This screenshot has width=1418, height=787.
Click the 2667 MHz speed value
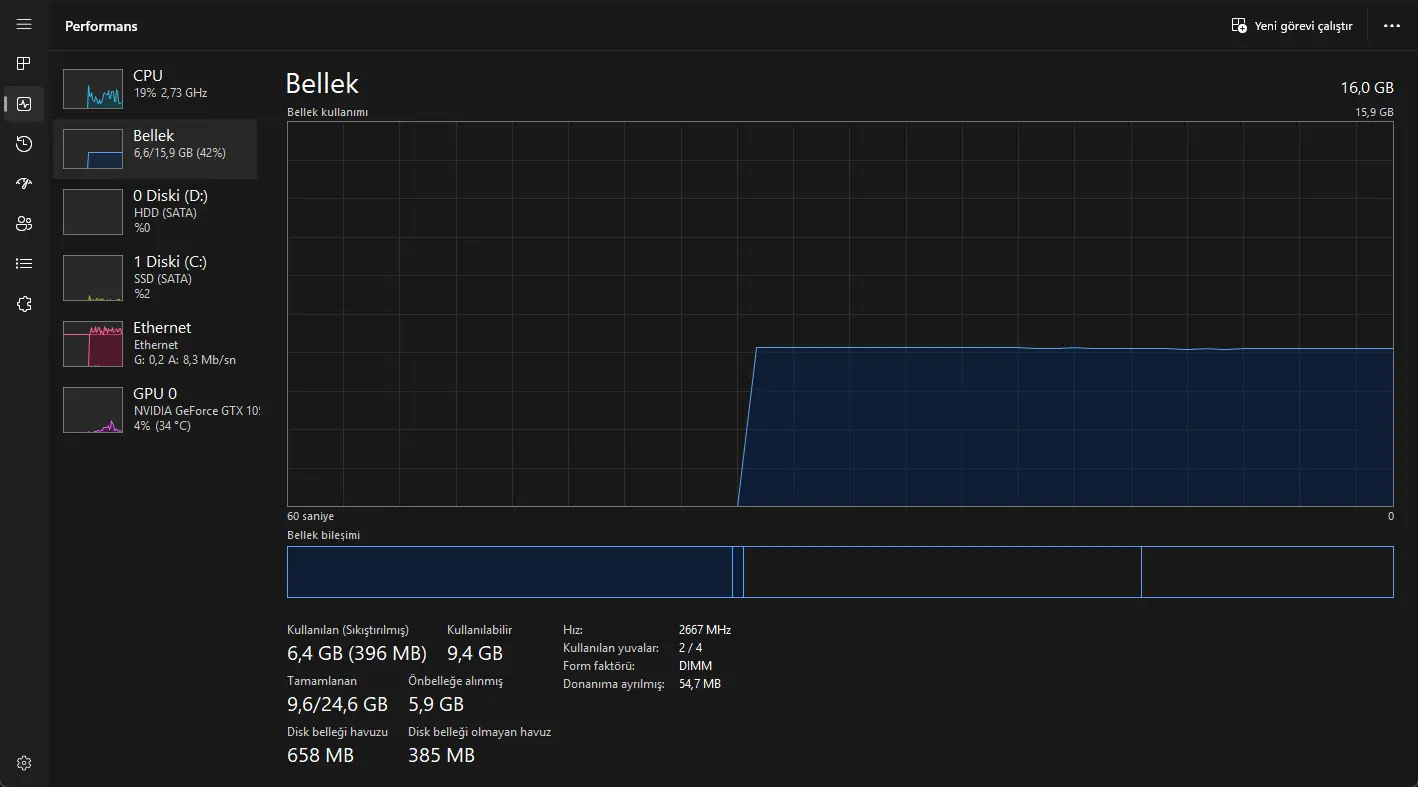(704, 630)
